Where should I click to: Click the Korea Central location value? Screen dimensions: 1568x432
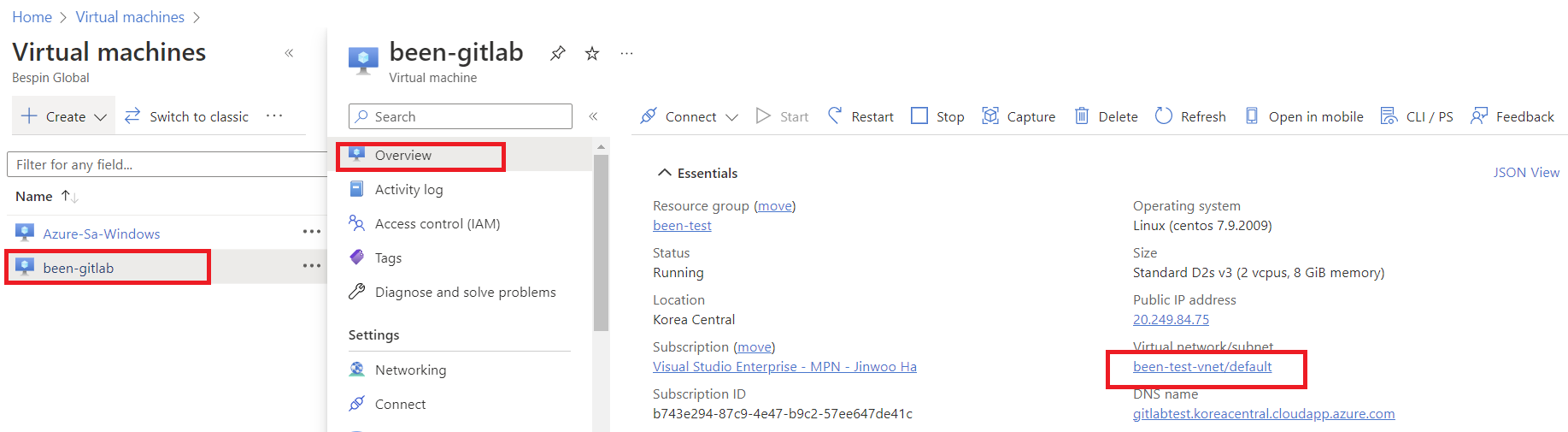pyautogui.click(x=694, y=320)
